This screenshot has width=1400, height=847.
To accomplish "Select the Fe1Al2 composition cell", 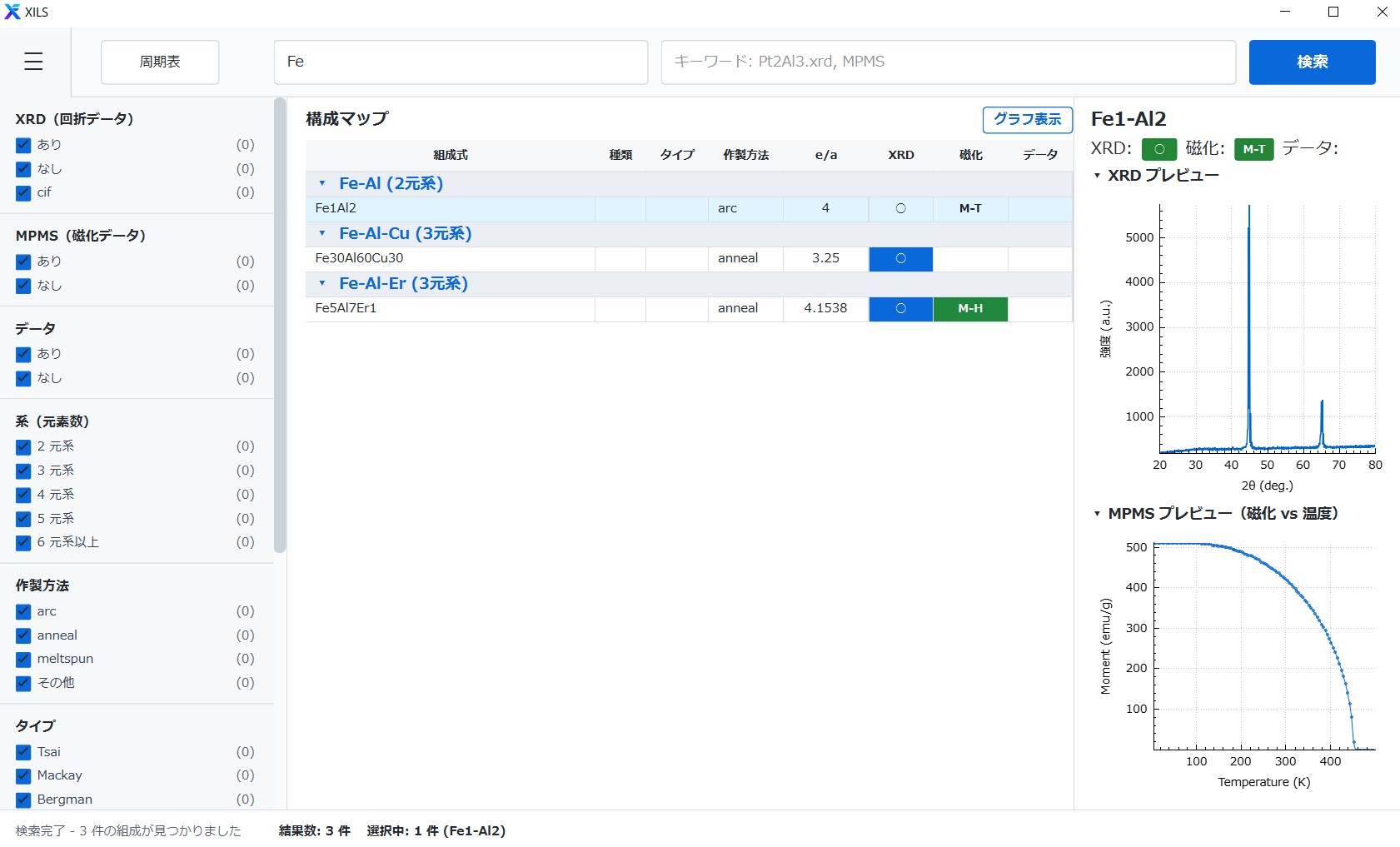I will click(x=450, y=208).
